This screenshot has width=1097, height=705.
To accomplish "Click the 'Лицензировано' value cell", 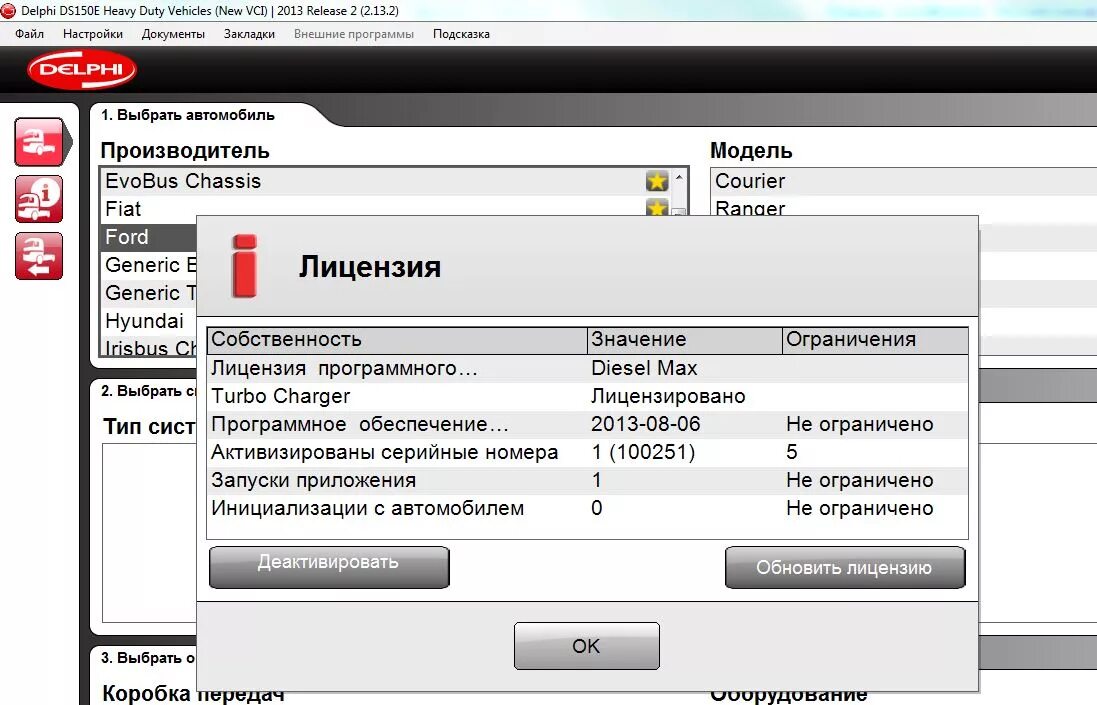I will 668,397.
